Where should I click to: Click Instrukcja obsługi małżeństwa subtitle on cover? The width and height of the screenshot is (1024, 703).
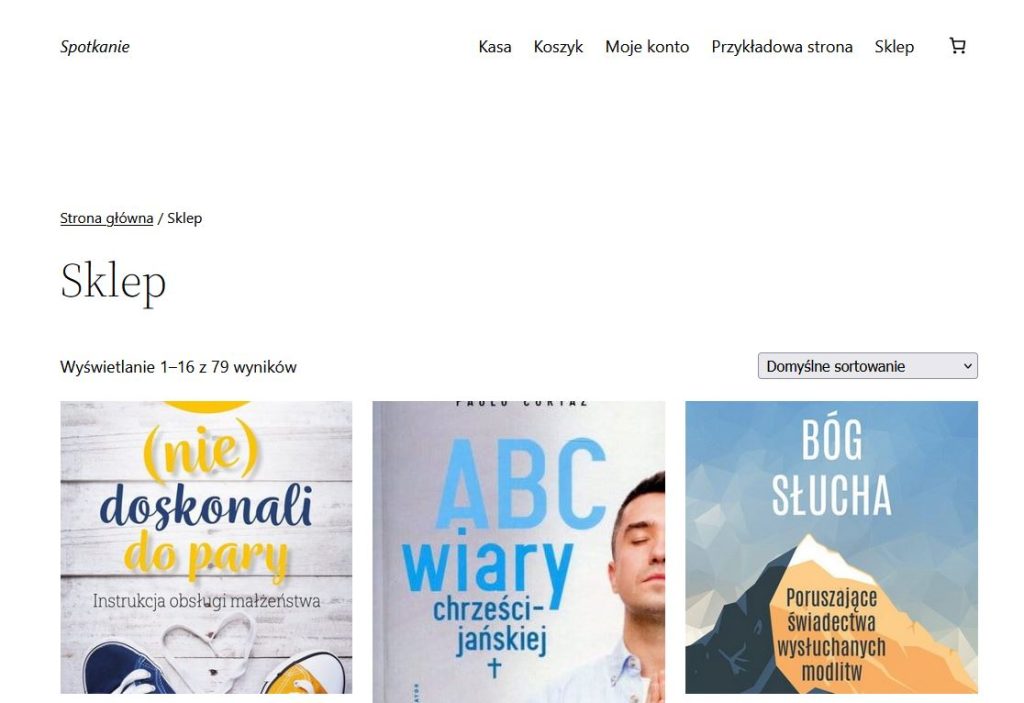click(206, 601)
